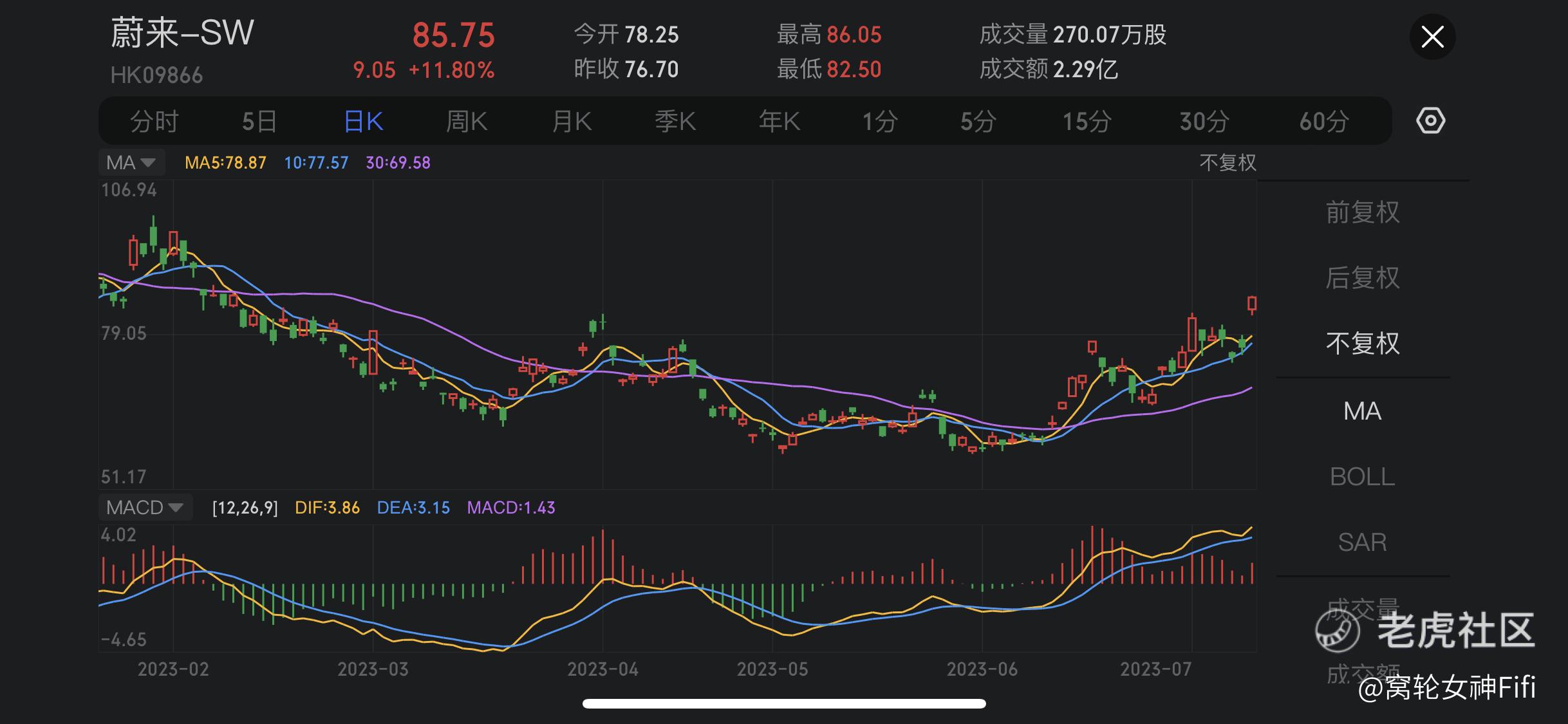This screenshot has width=1568, height=724.
Task: Click the DIF:3.86 value
Action: point(327,508)
